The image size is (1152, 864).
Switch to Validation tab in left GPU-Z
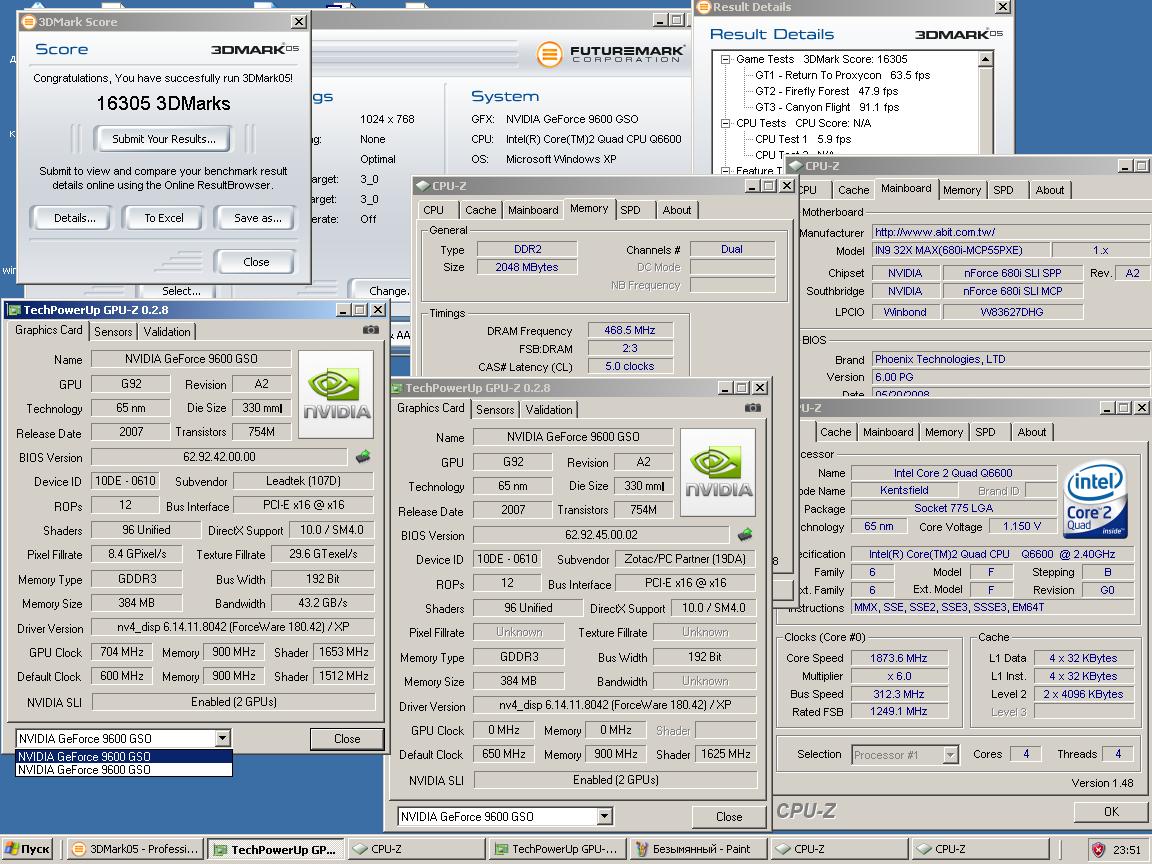(x=167, y=331)
